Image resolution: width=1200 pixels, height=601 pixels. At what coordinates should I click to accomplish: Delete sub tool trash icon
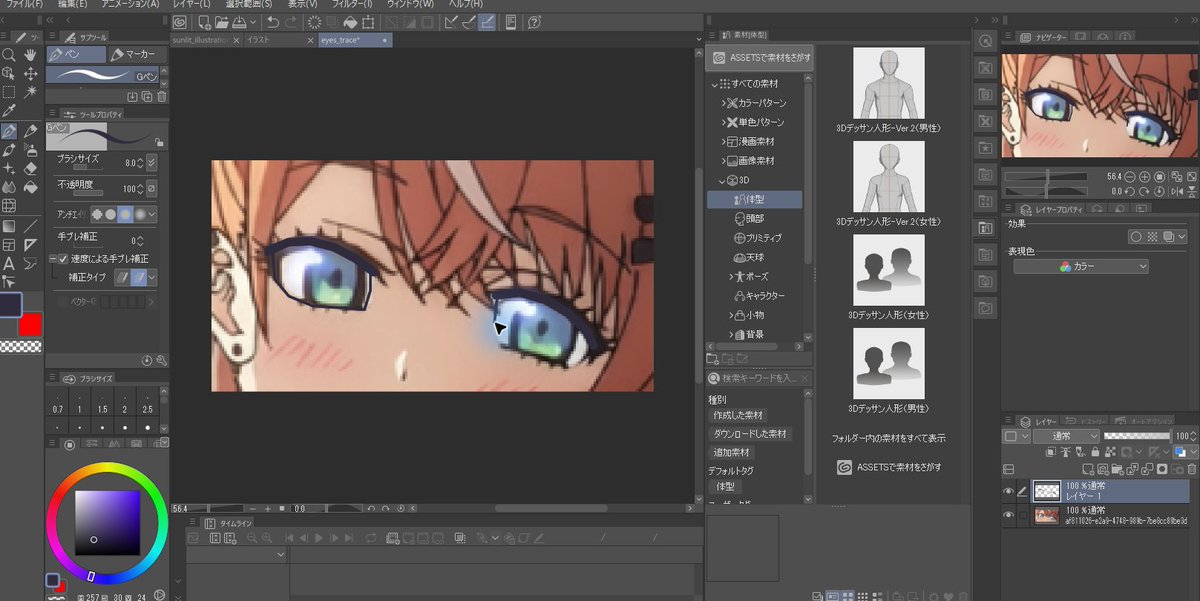(161, 96)
